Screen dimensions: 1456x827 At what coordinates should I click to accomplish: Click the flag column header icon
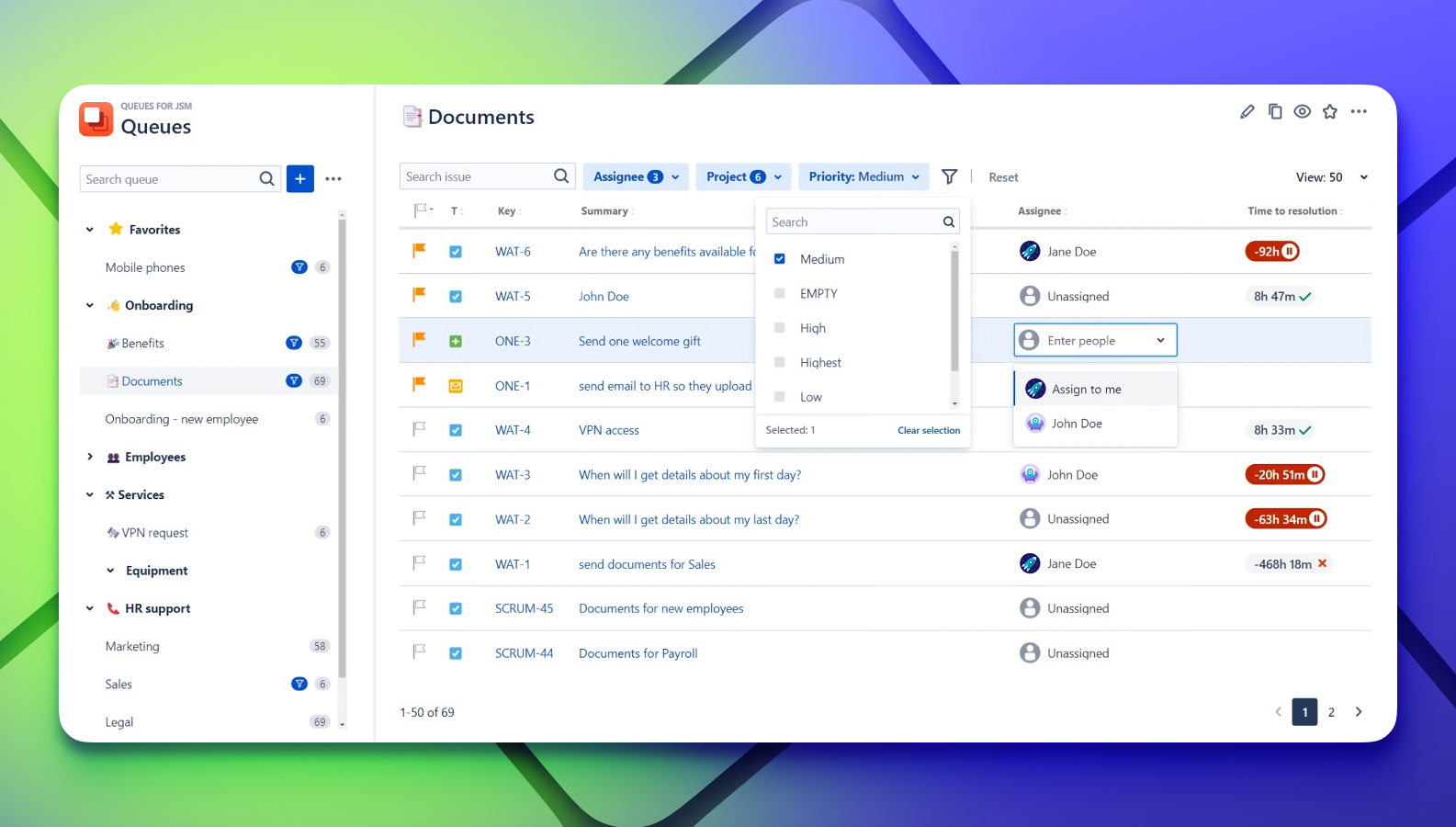421,210
